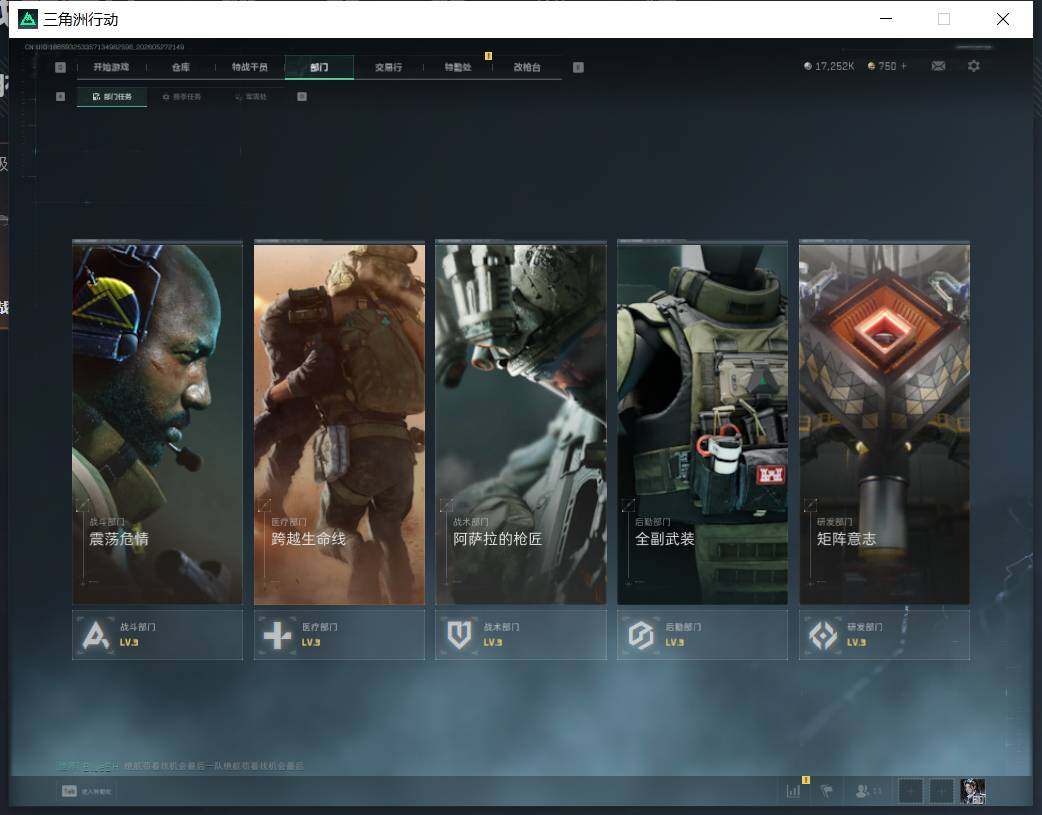Image resolution: width=1042 pixels, height=815 pixels.
Task: Select the 部门任务 sub-tab
Action: click(112, 96)
